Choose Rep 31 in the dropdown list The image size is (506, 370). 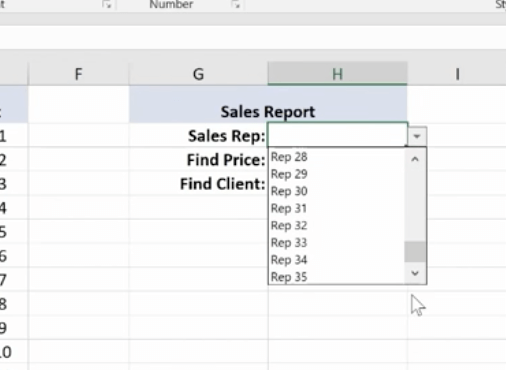[336, 208]
